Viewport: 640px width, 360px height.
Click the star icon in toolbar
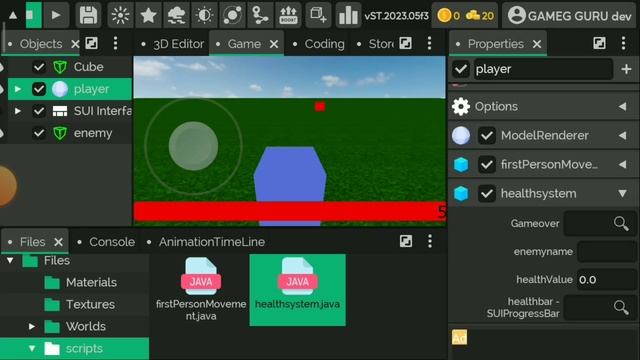[x=148, y=15]
